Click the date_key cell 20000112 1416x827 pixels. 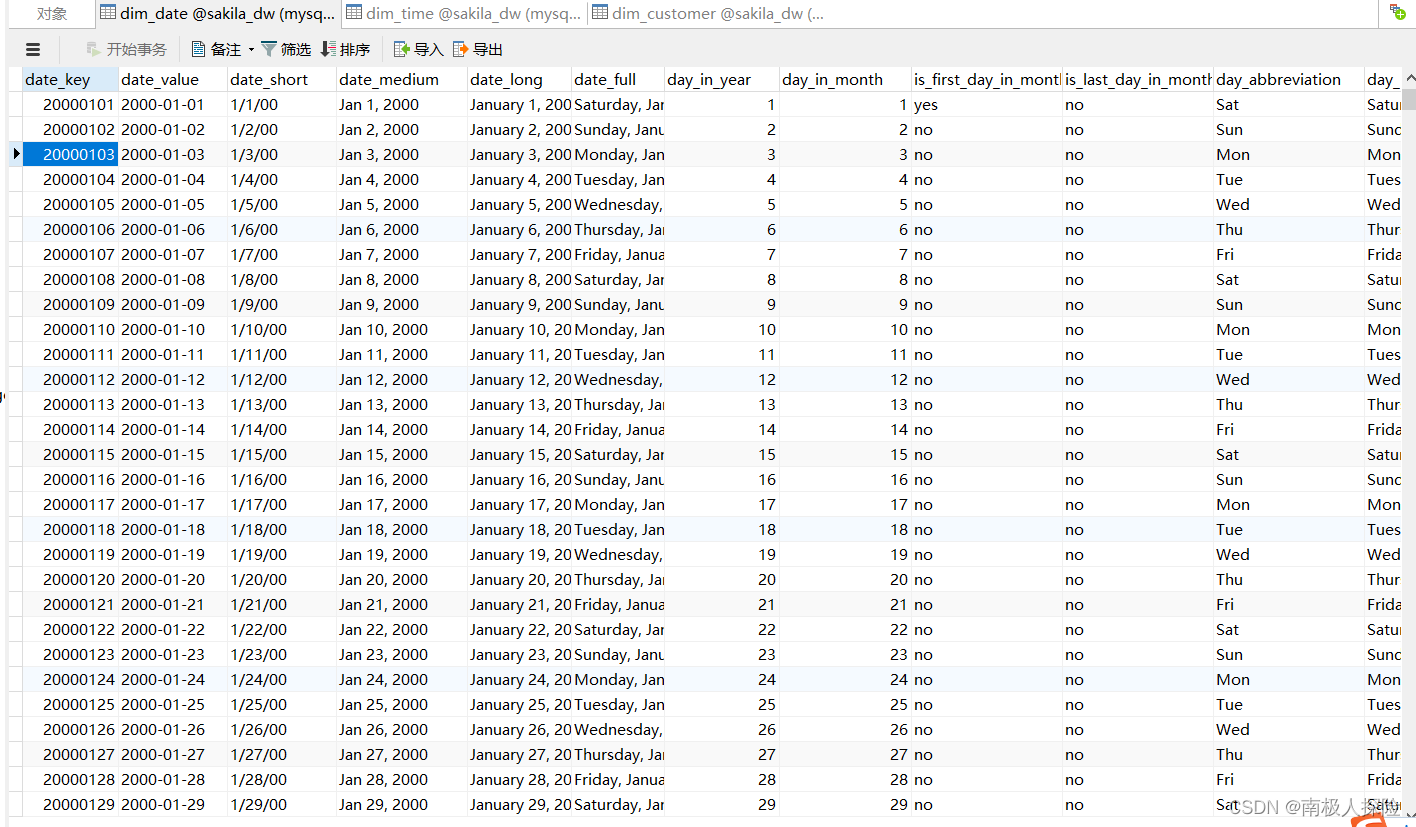pos(70,379)
